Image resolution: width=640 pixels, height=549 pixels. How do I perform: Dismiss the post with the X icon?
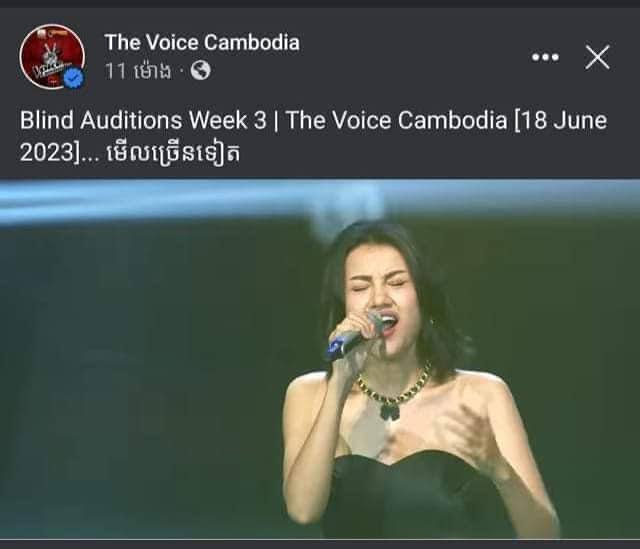597,57
